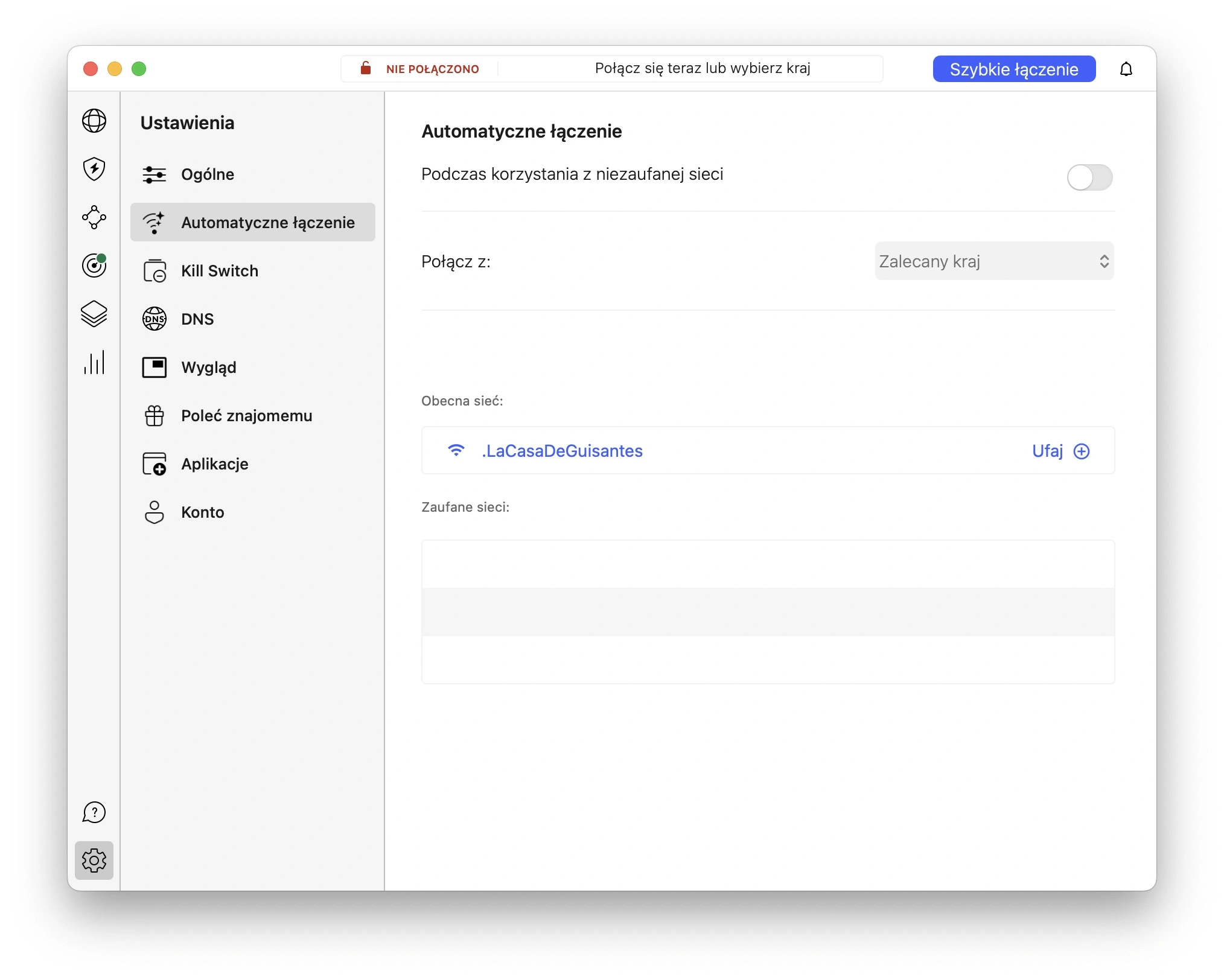Open the stacked layers icon in sidebar
This screenshot has width=1224, height=980.
coord(94,314)
